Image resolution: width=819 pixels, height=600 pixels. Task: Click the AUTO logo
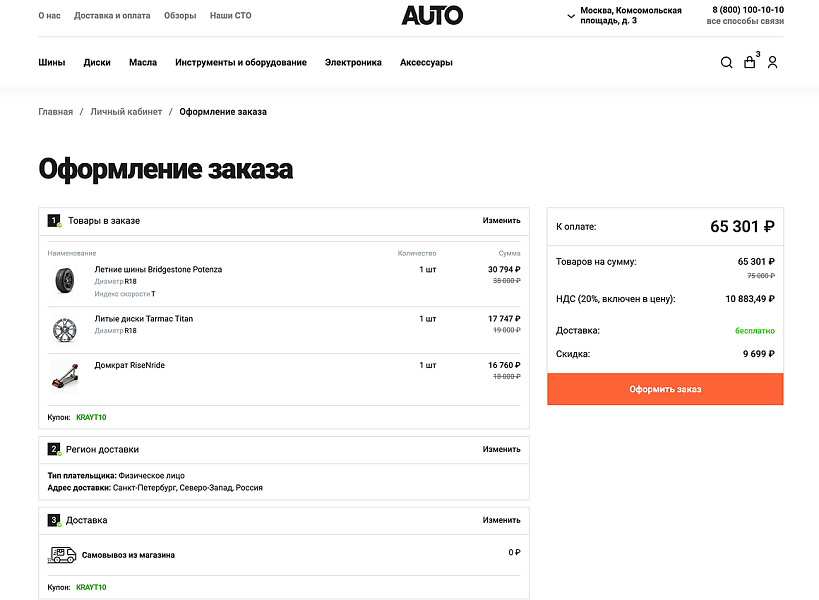[432, 16]
